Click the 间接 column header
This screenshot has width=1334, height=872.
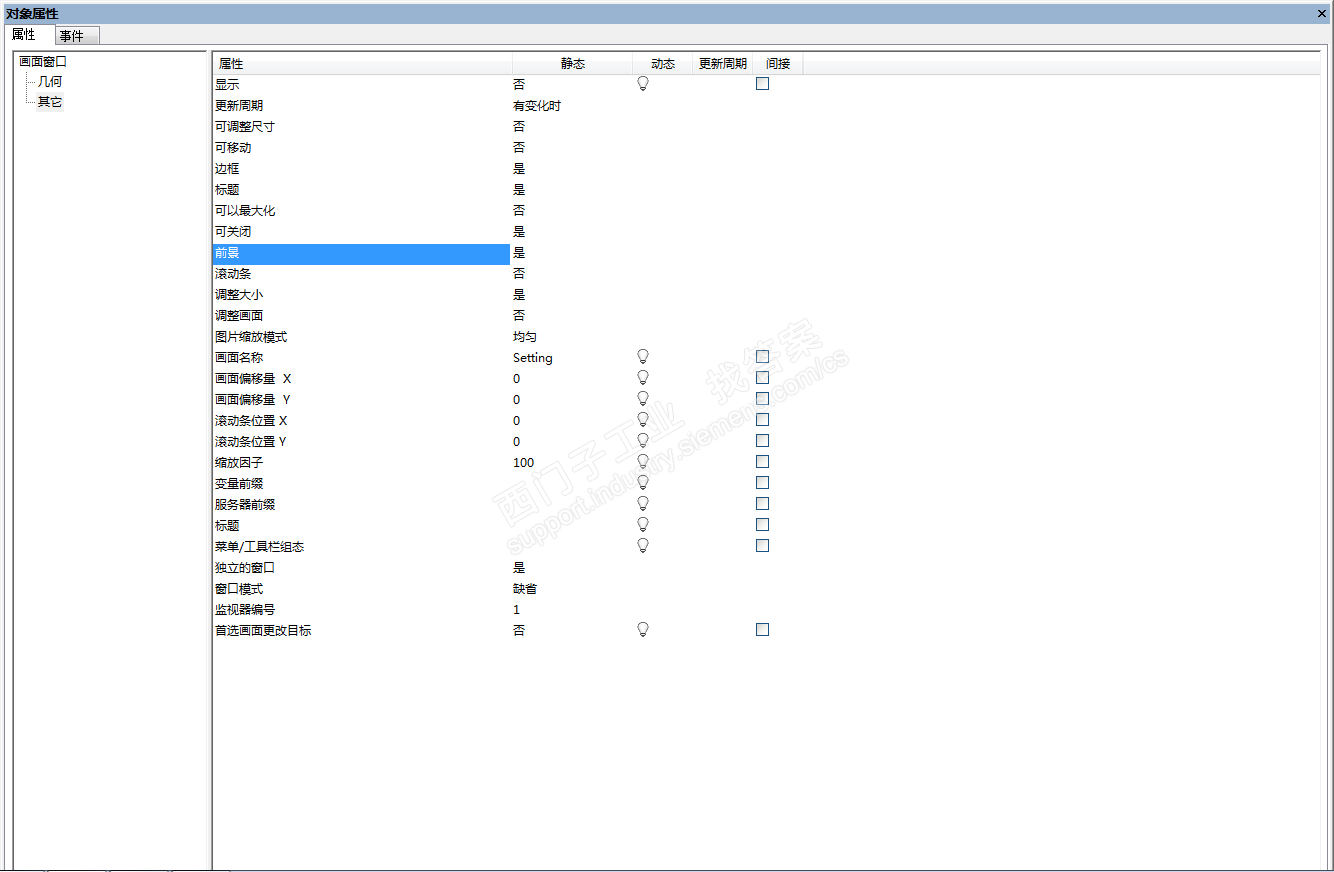tap(778, 64)
